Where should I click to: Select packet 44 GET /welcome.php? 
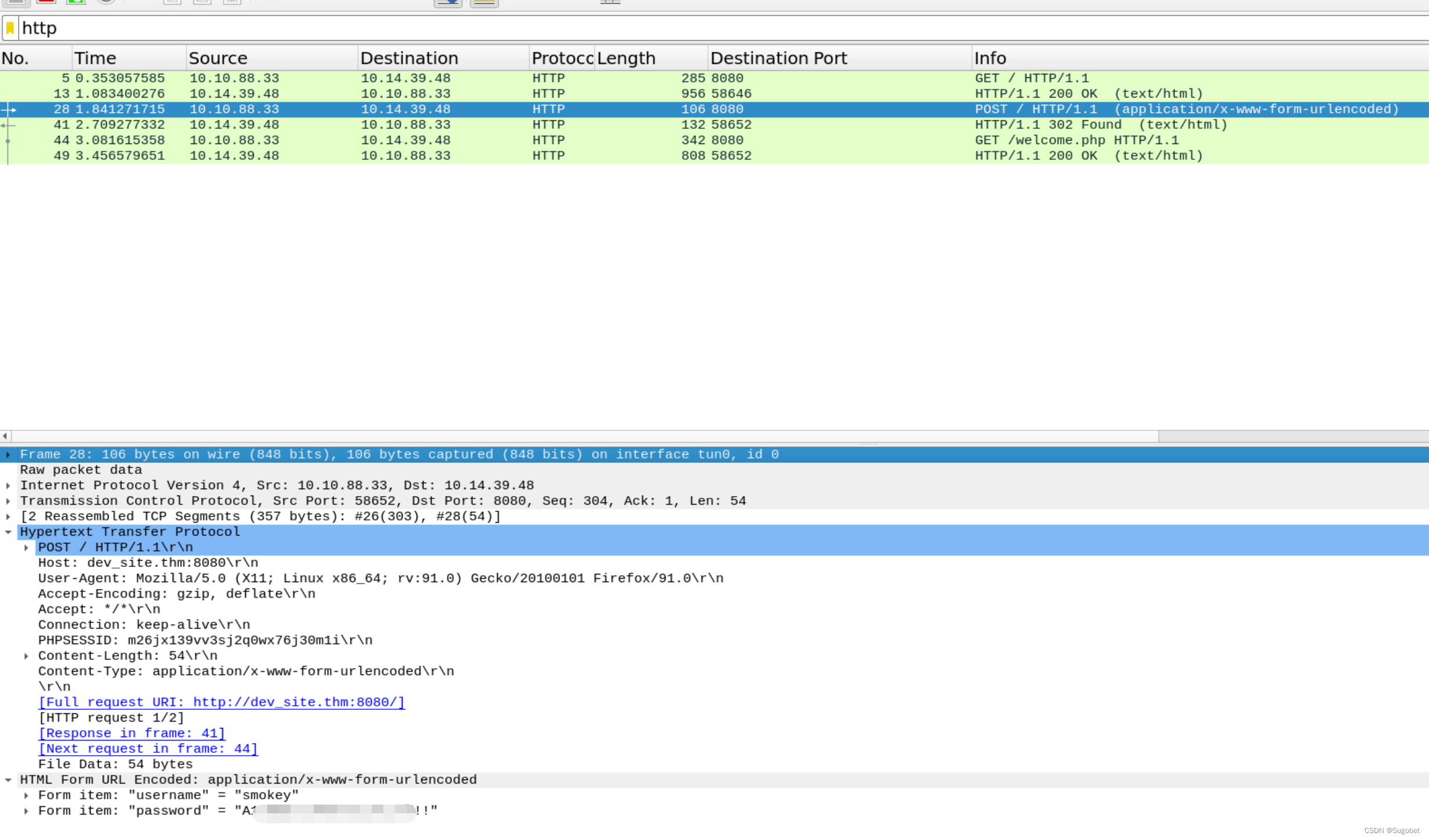714,140
